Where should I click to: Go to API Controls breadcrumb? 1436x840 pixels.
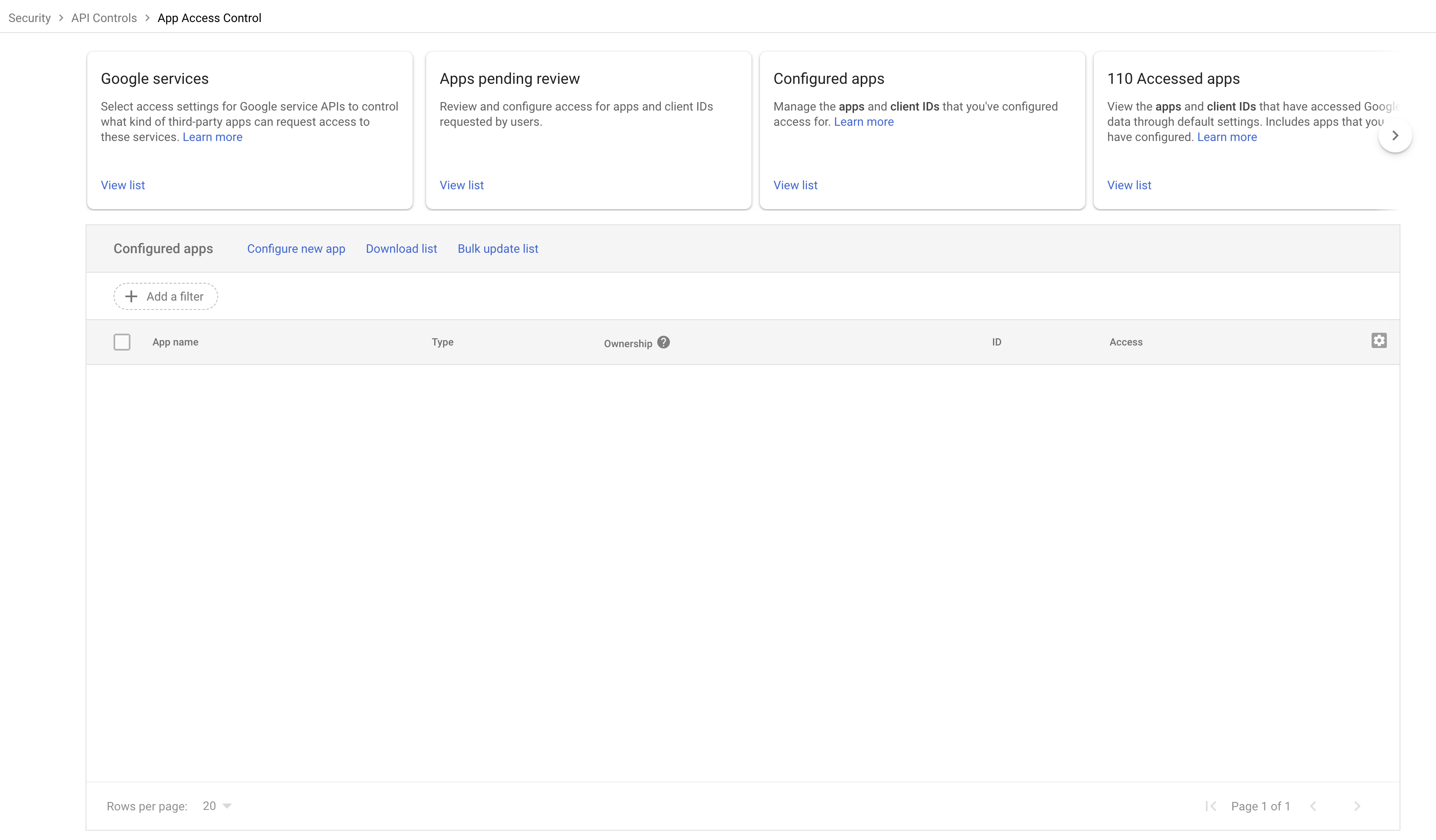point(104,18)
